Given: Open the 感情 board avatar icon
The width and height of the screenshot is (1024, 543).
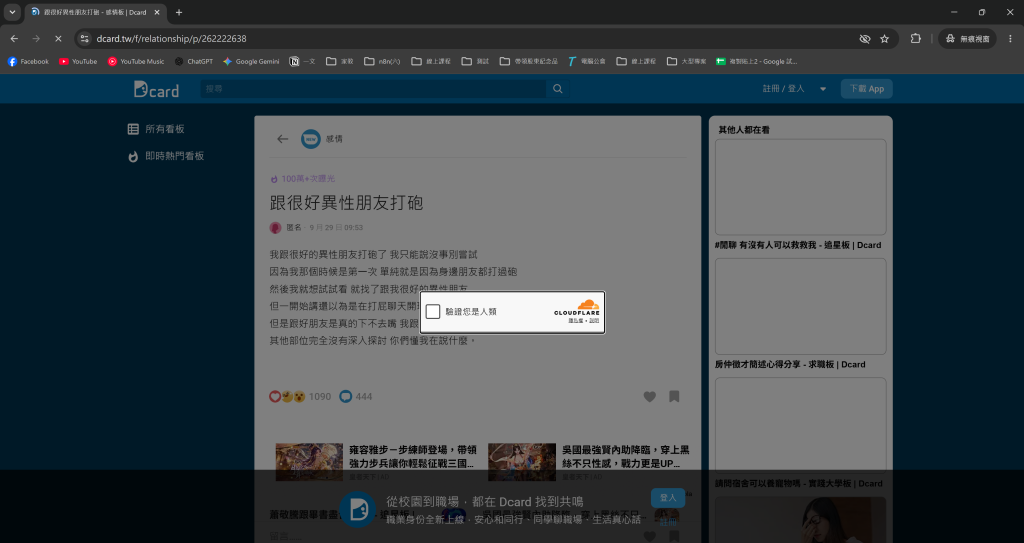Looking at the screenshot, I should tap(311, 139).
